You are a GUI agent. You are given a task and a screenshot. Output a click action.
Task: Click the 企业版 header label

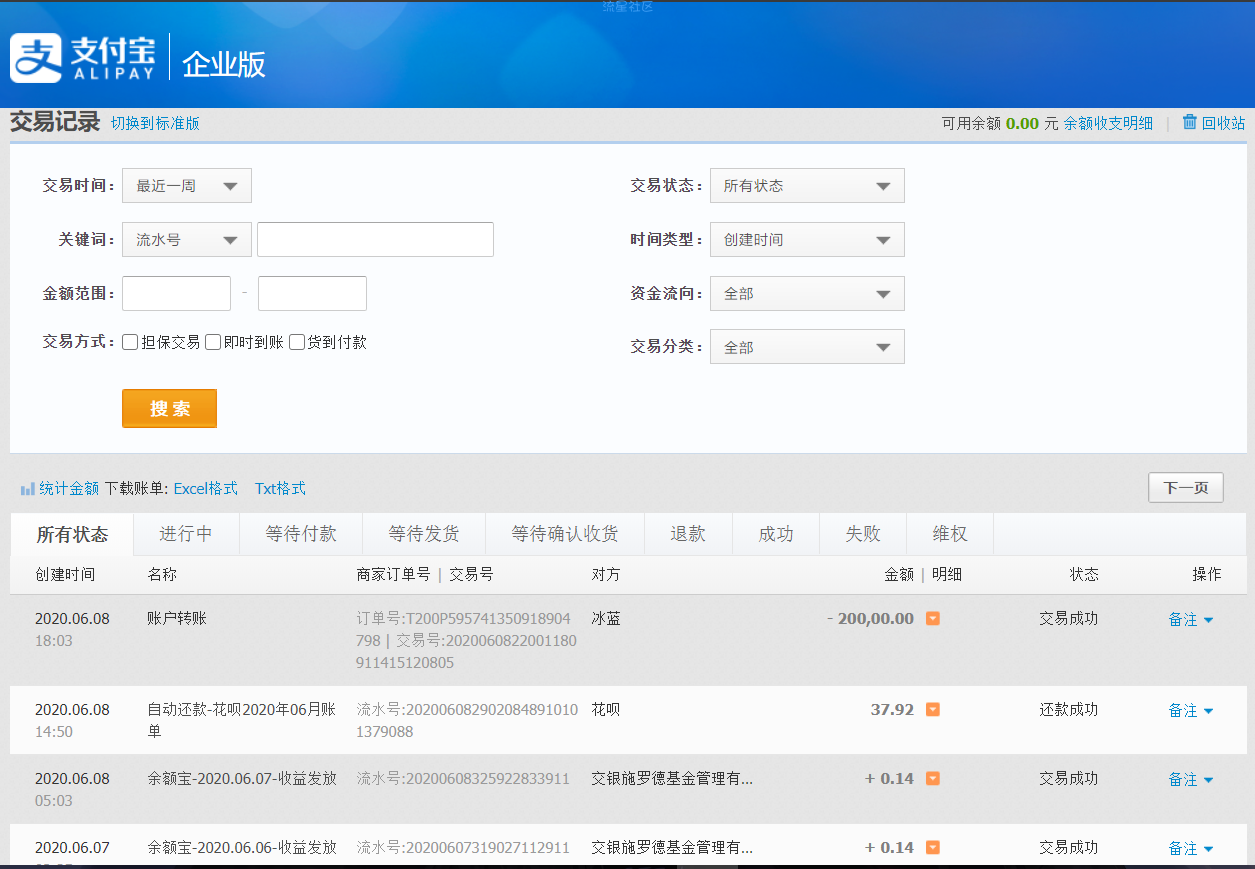(x=224, y=63)
